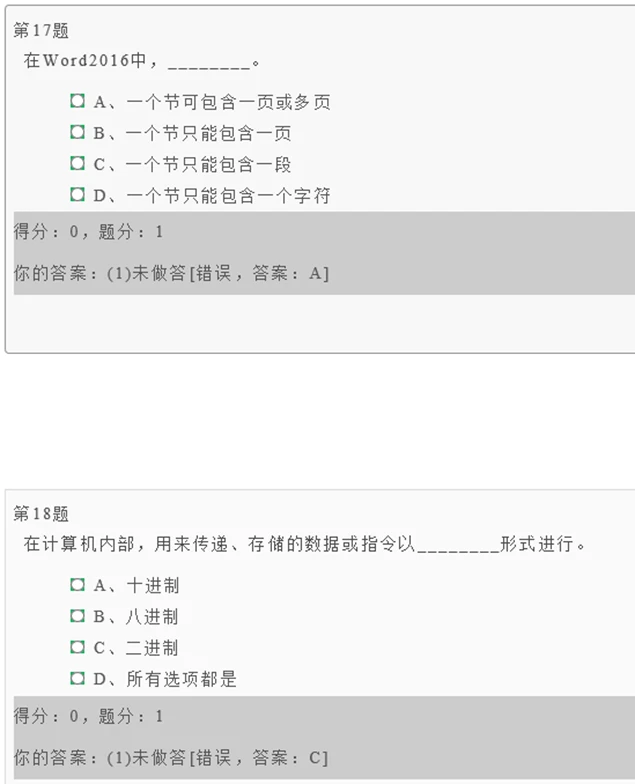Select radio option A for question 18
Image resolution: width=635 pixels, height=784 pixels.
[77, 585]
